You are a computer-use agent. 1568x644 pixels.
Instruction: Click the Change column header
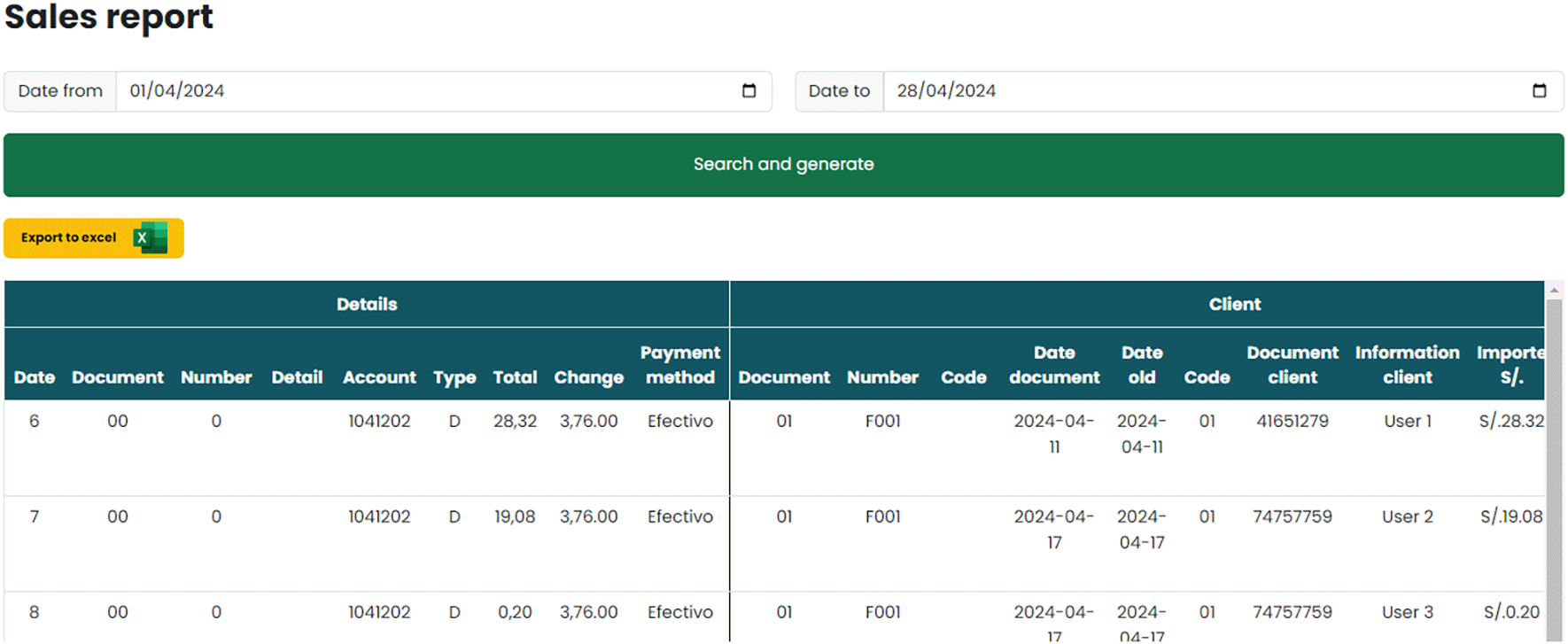(588, 377)
